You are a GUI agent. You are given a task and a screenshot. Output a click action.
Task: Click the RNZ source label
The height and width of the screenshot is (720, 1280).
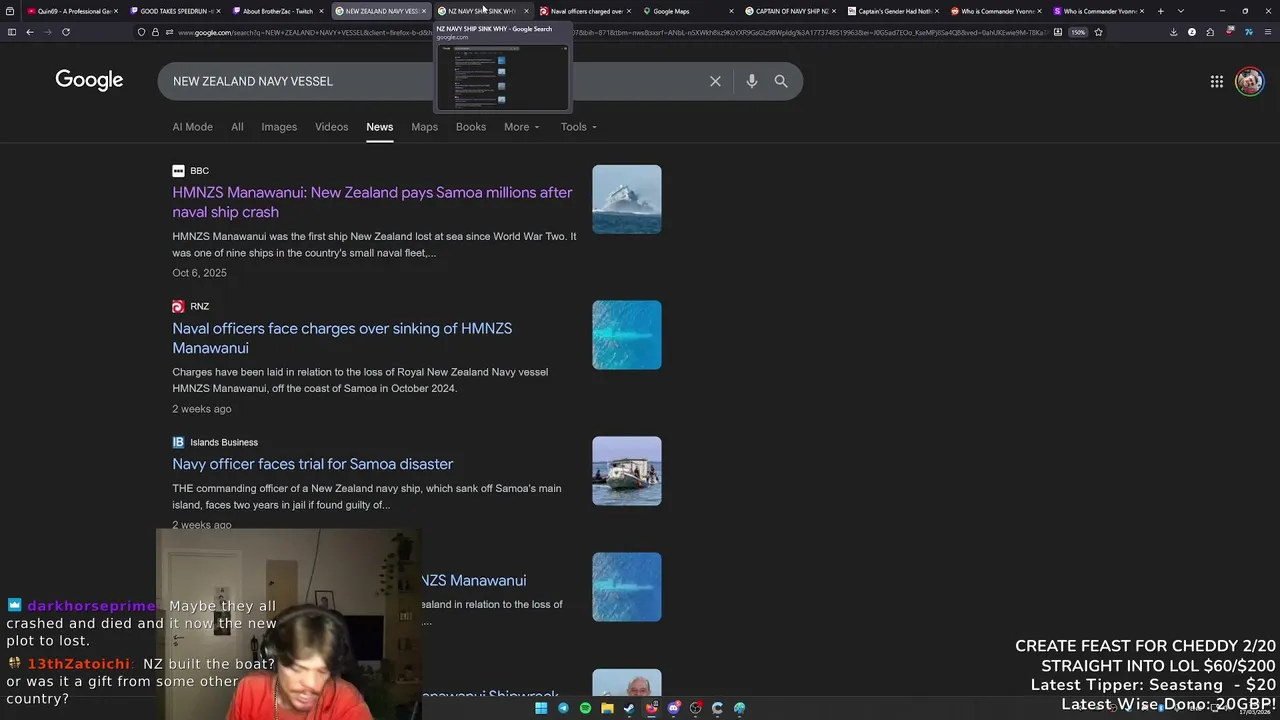pos(199,307)
